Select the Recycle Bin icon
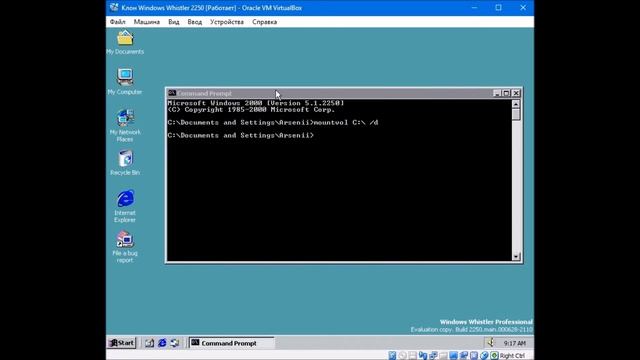Viewport: 640px width, 360px height. point(125,163)
